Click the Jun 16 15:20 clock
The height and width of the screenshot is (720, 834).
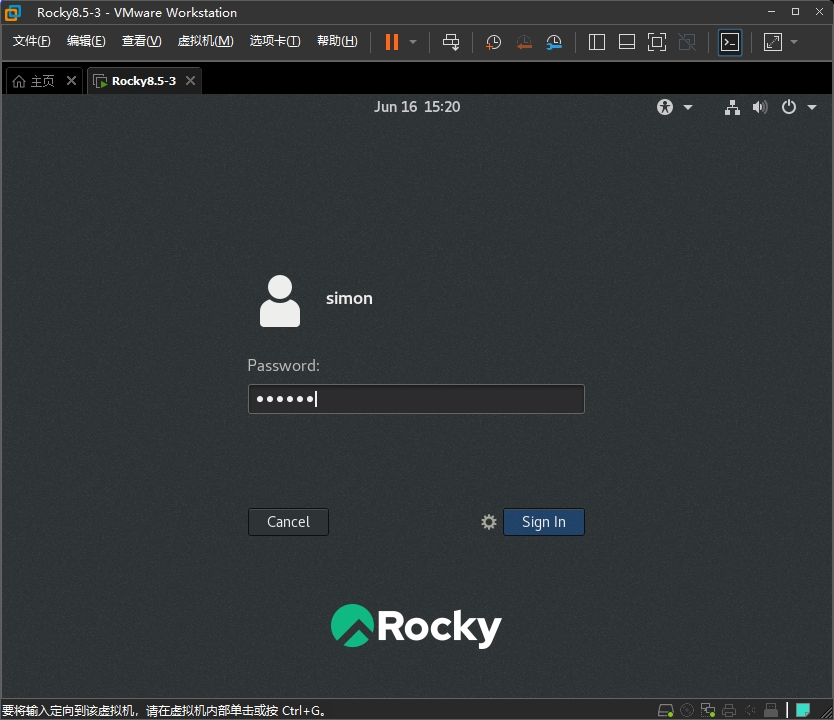point(417,107)
